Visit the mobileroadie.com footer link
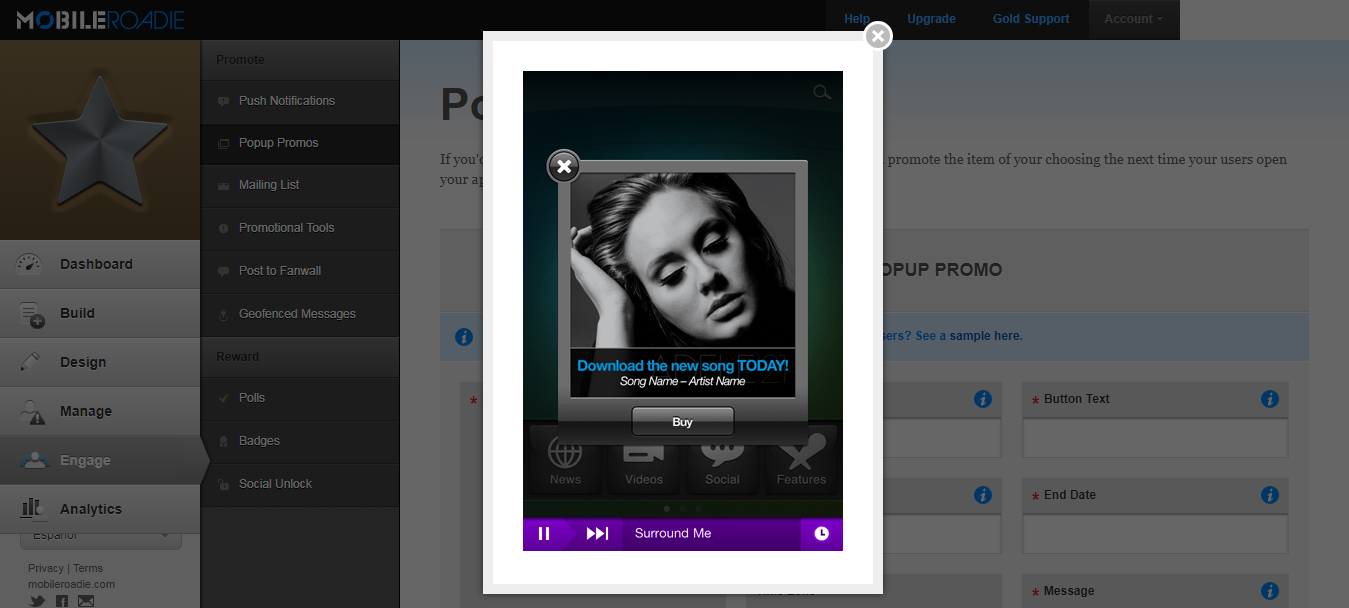1349x608 pixels. (71, 584)
